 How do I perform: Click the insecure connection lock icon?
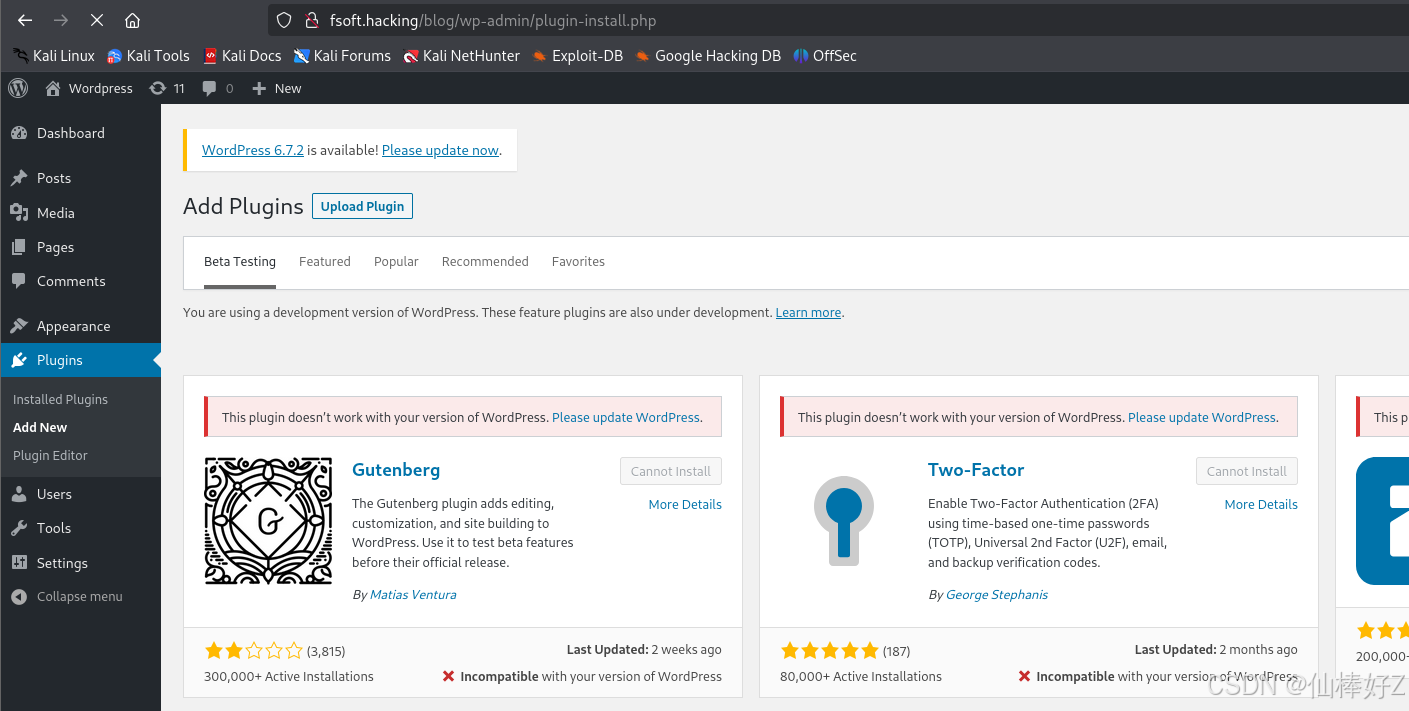(x=312, y=20)
